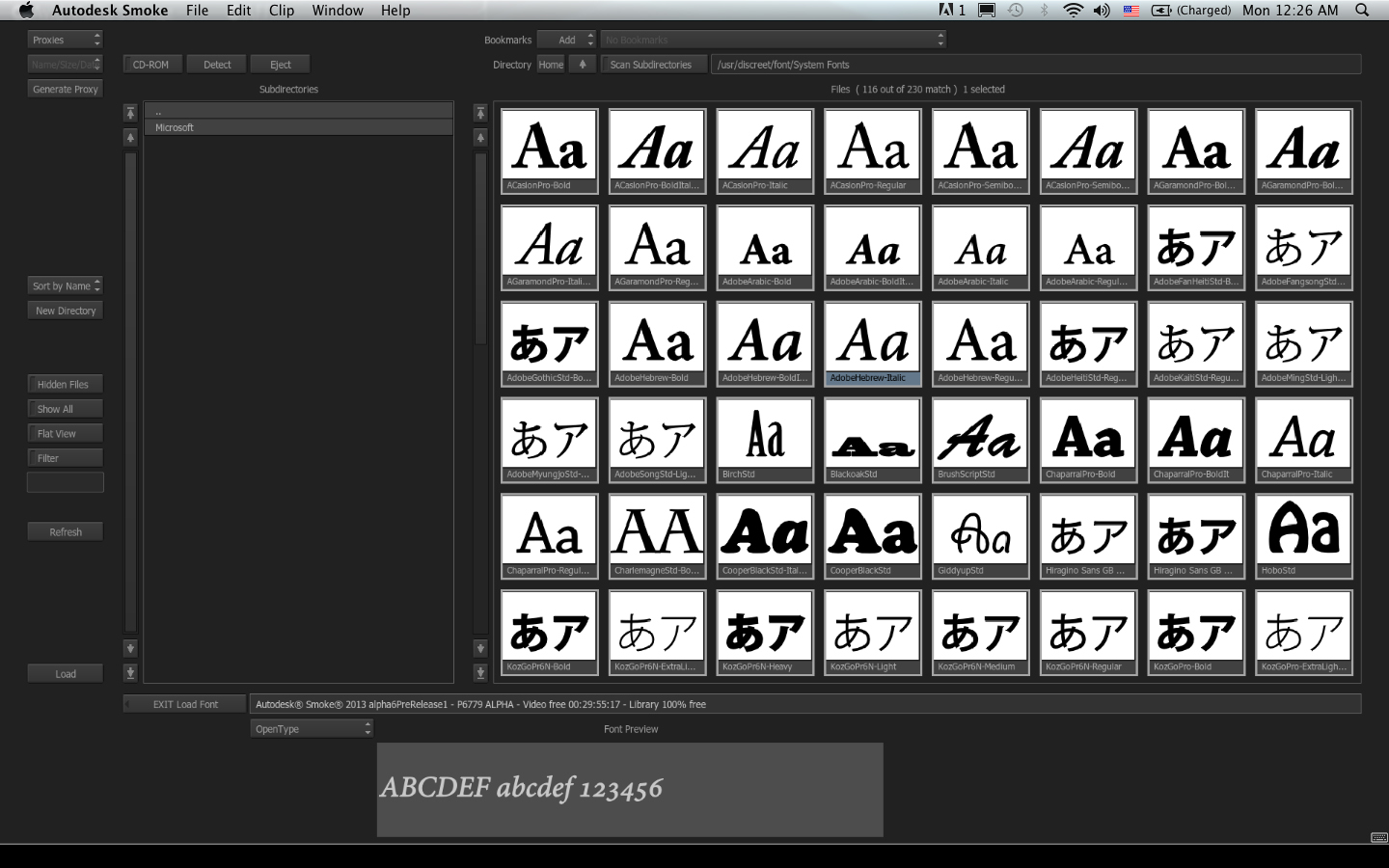Open the Proxies dropdown
The width and height of the screenshot is (1389, 868).
pyautogui.click(x=65, y=40)
